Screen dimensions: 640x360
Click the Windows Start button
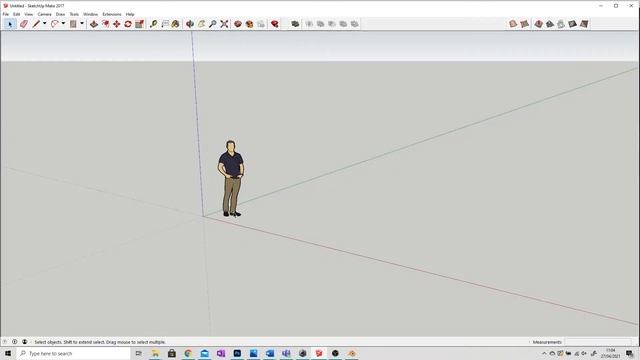tap(8, 353)
